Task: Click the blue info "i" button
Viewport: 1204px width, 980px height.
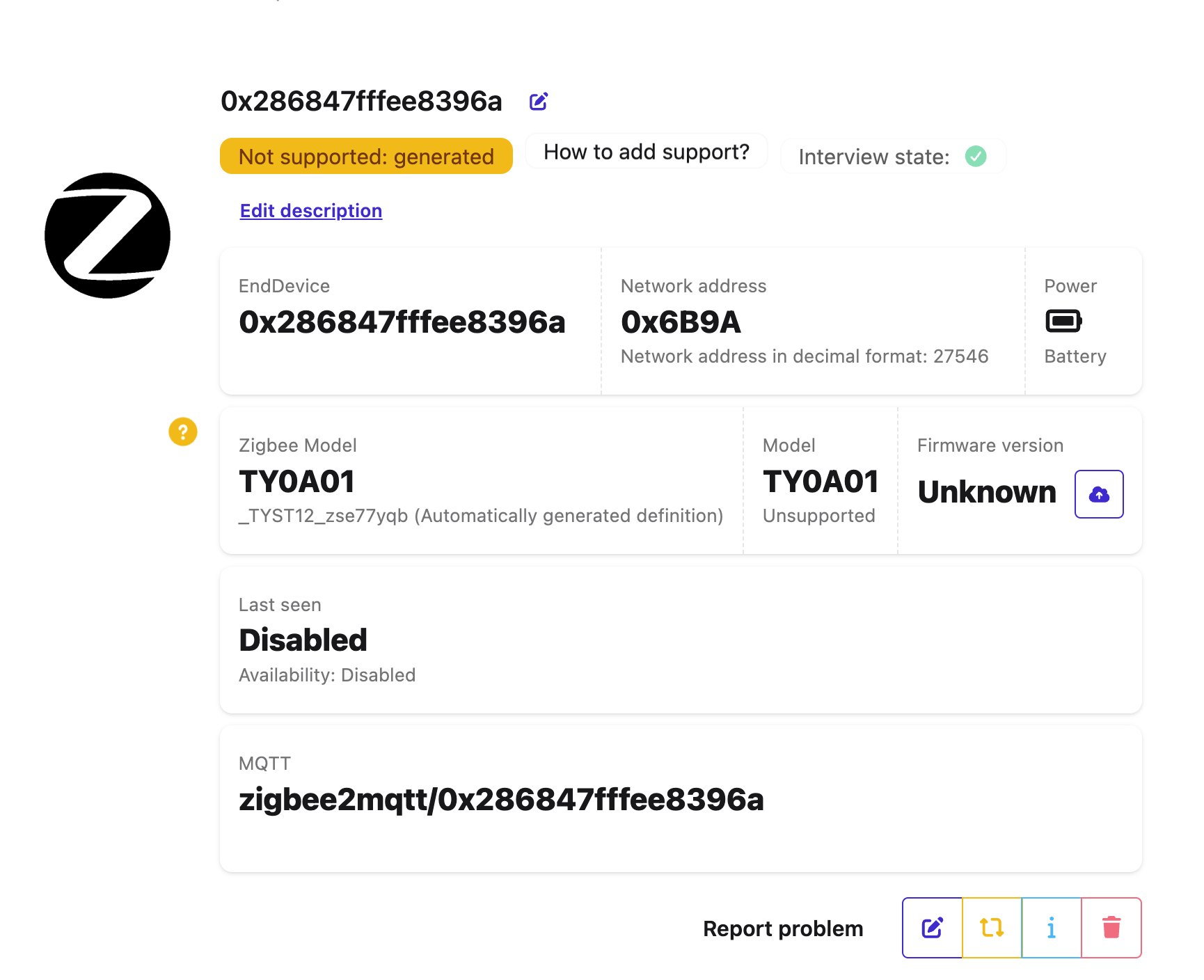Action: coord(1052,928)
